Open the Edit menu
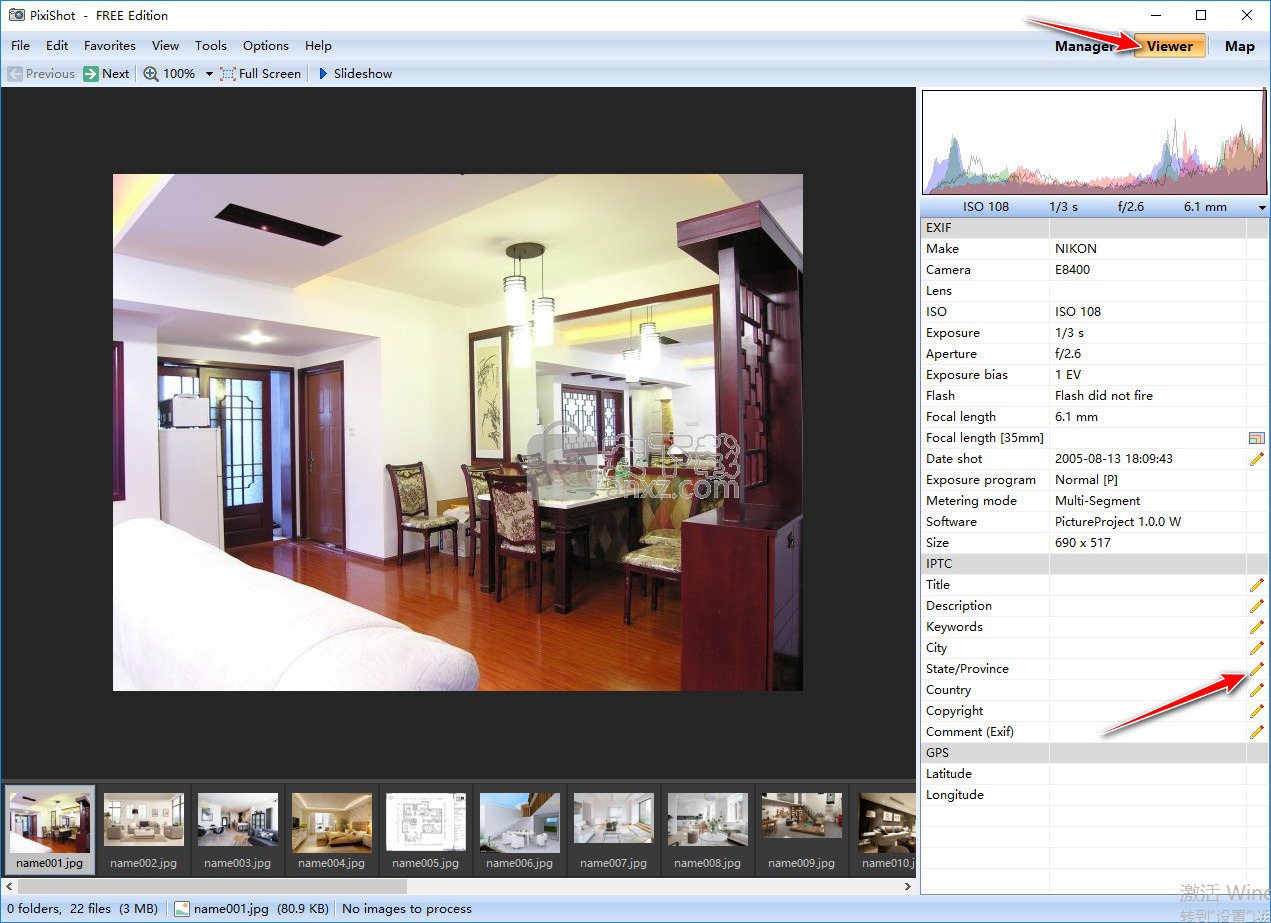Viewport: 1271px width, 923px height. click(x=57, y=46)
